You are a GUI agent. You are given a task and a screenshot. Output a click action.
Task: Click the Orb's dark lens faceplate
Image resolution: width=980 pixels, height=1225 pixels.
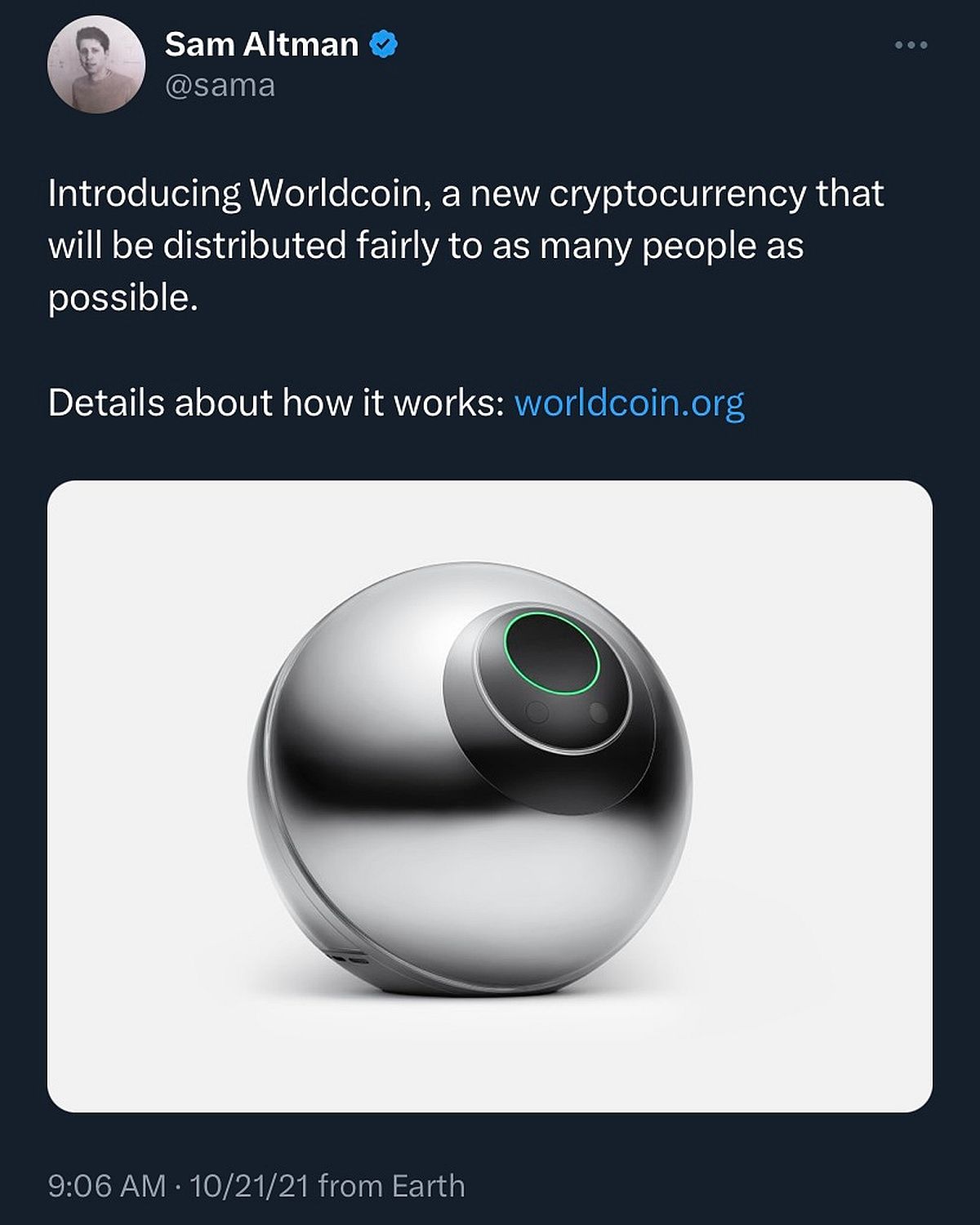point(539,678)
